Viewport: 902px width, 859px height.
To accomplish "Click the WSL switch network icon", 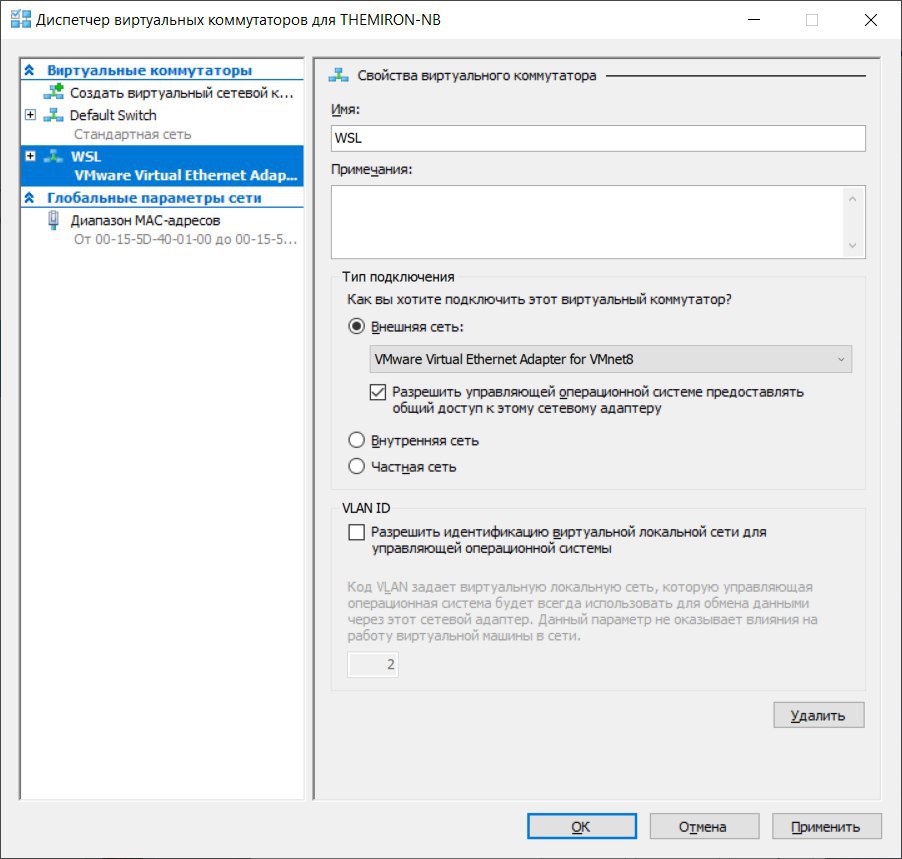I will (x=53, y=156).
